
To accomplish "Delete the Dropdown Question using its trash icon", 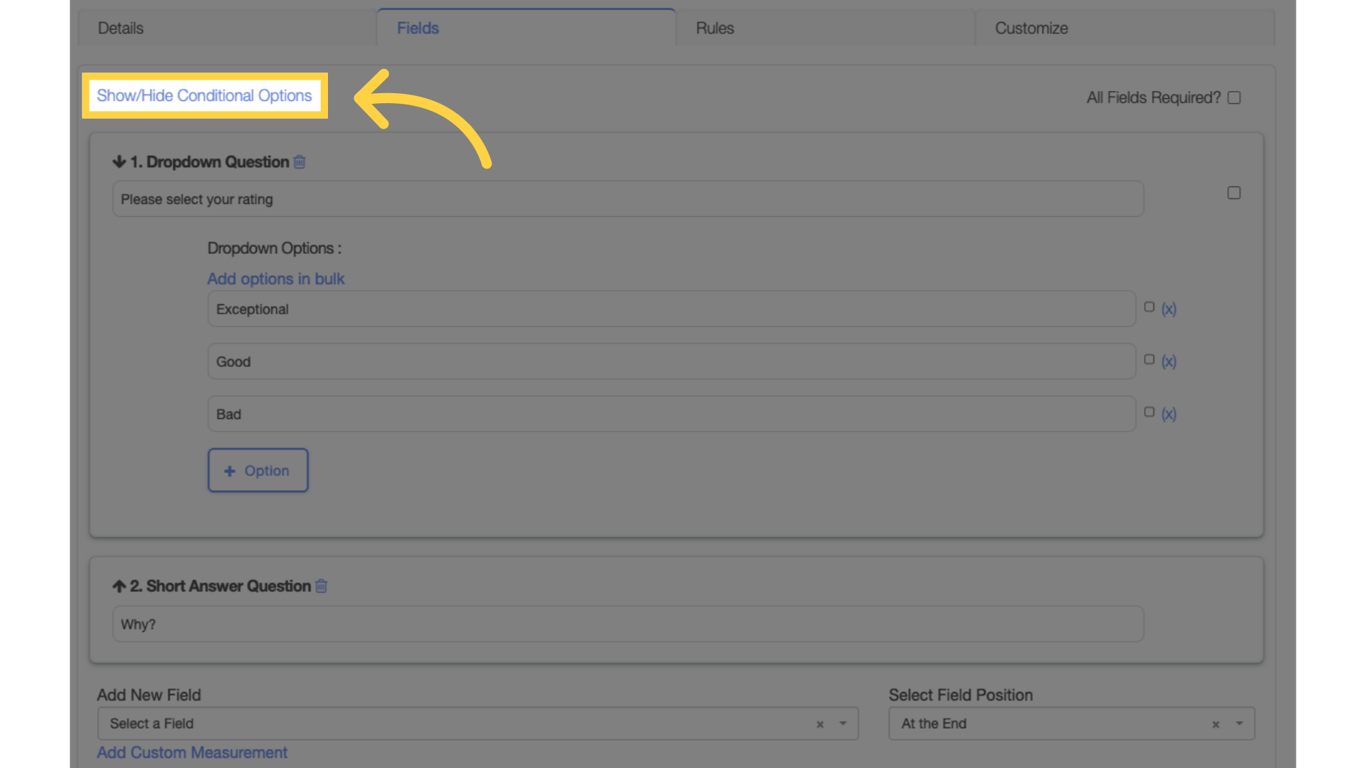I will 298,161.
